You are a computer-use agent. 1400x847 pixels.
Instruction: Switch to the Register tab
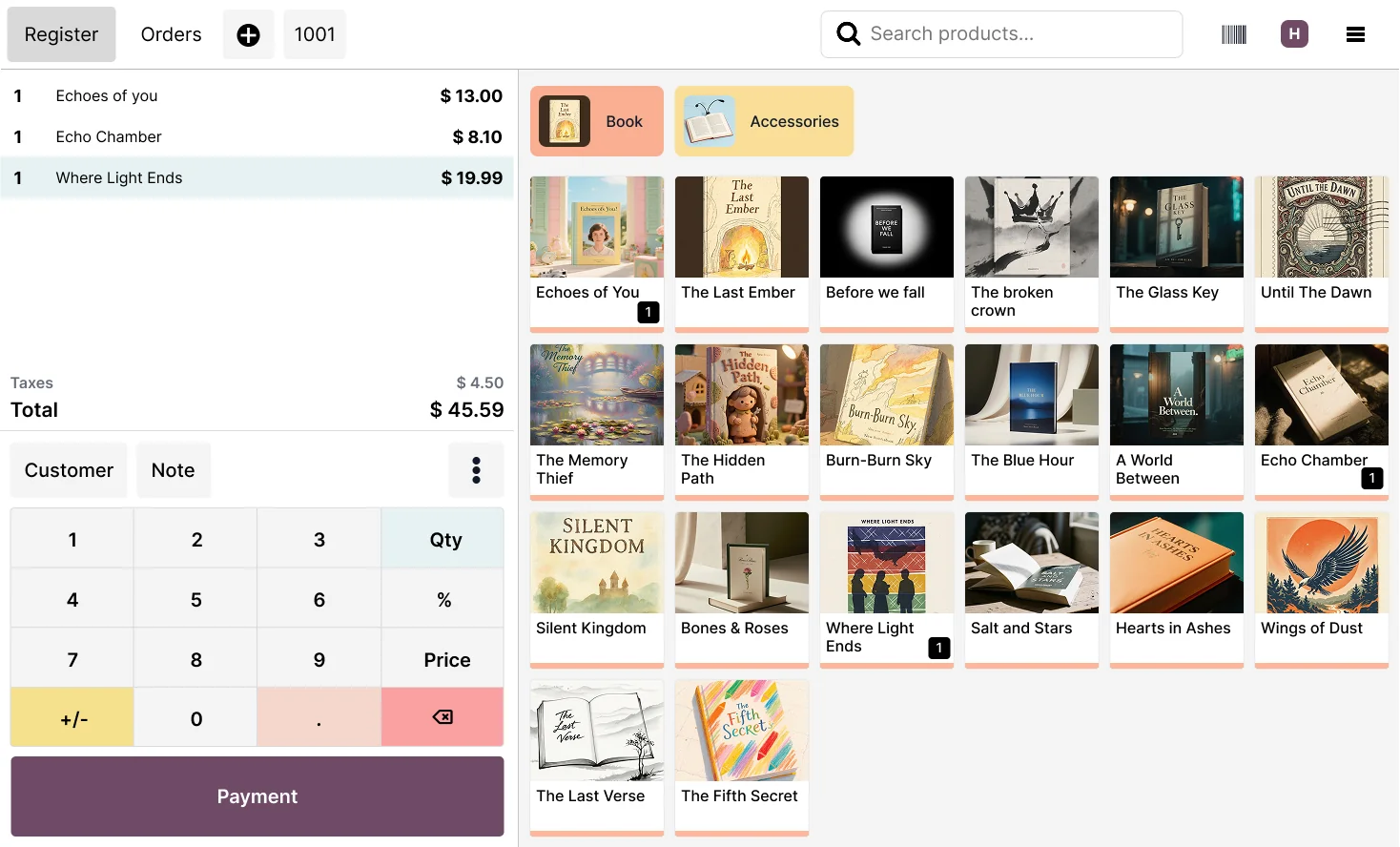(61, 33)
